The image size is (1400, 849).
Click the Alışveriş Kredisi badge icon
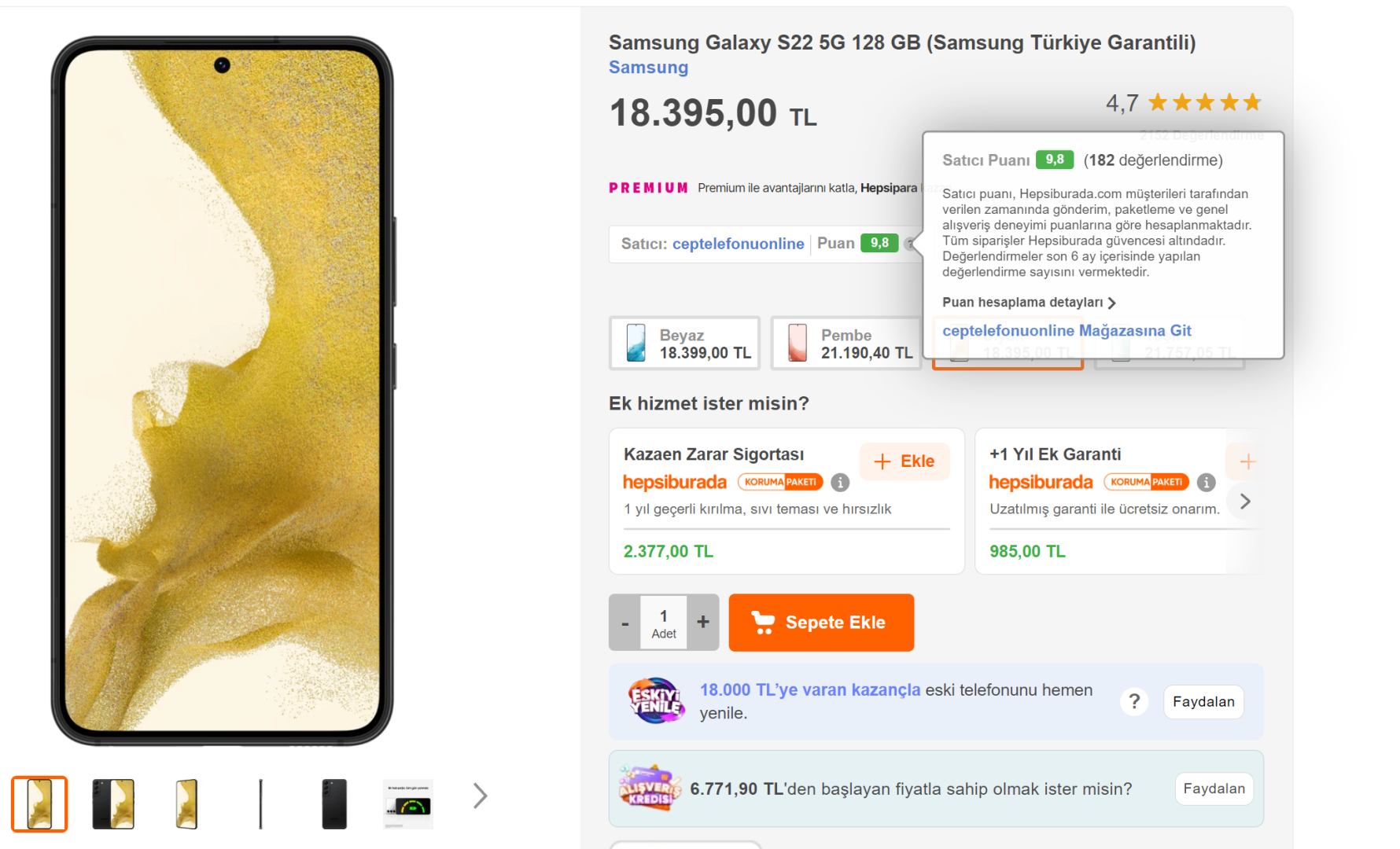650,788
